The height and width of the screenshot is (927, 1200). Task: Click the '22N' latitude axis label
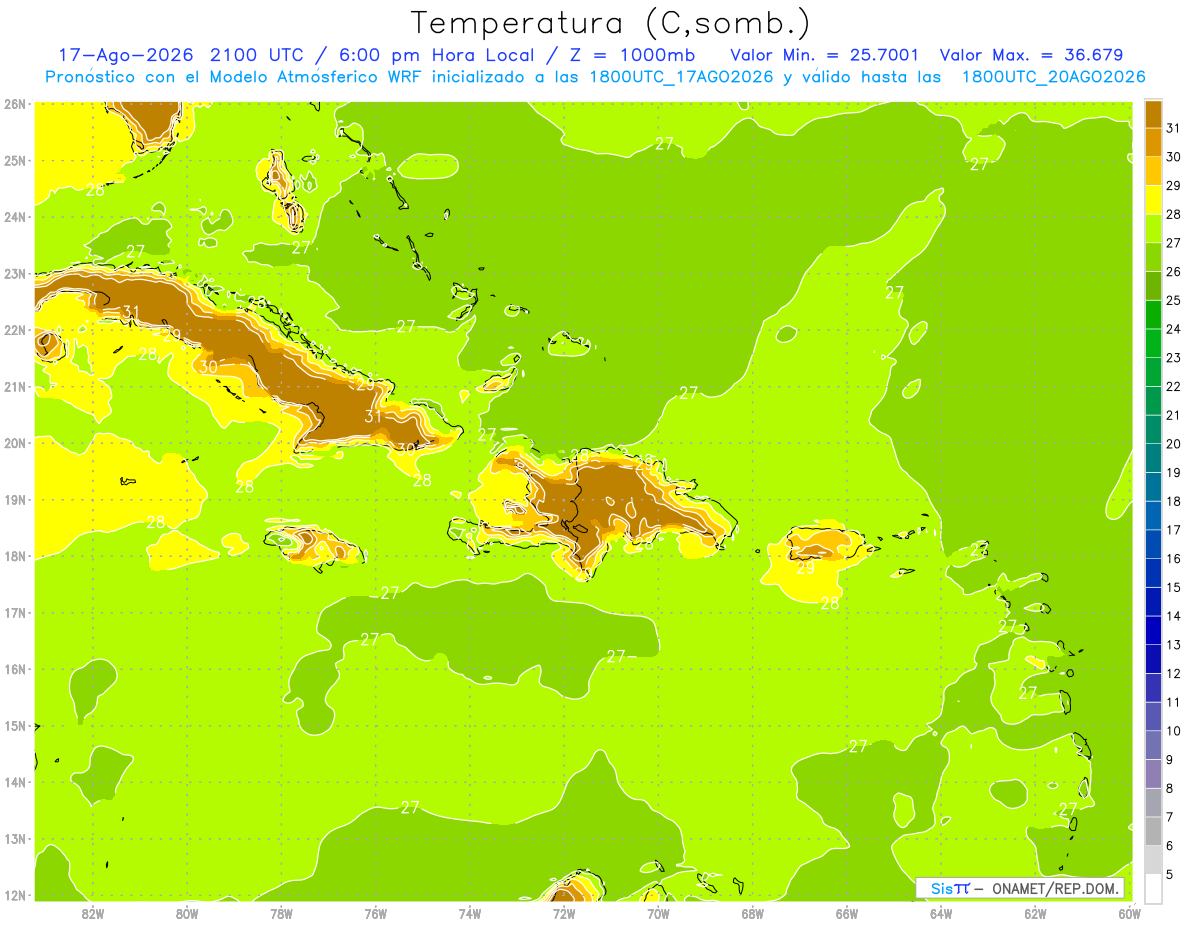pyautogui.click(x=15, y=330)
